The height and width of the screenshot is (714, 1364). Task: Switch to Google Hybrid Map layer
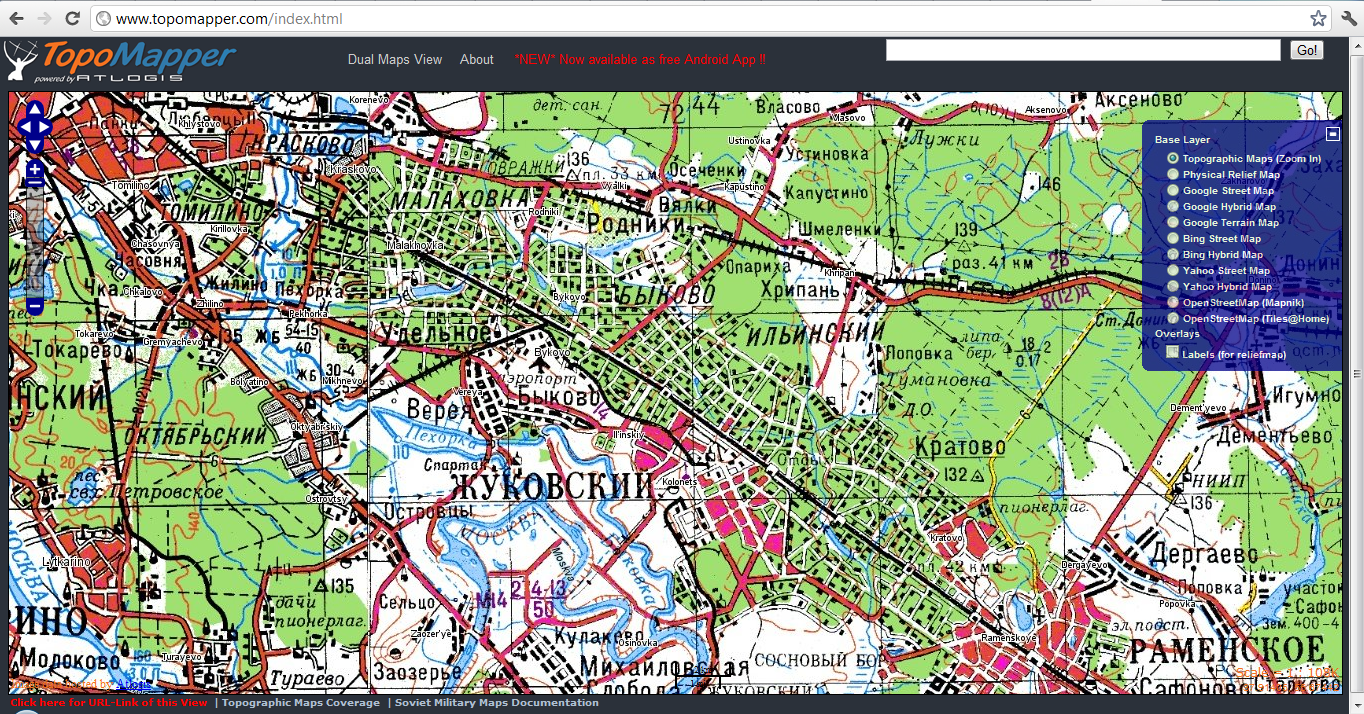1173,207
